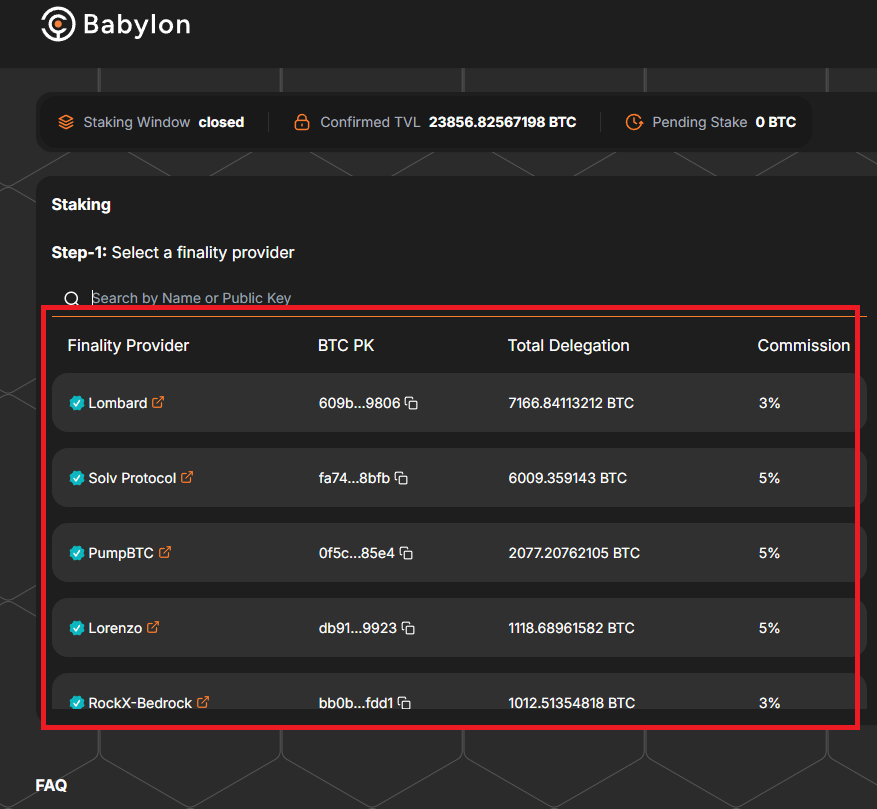The height and width of the screenshot is (809, 877).
Task: Click the Finality Provider column header
Action: point(128,345)
